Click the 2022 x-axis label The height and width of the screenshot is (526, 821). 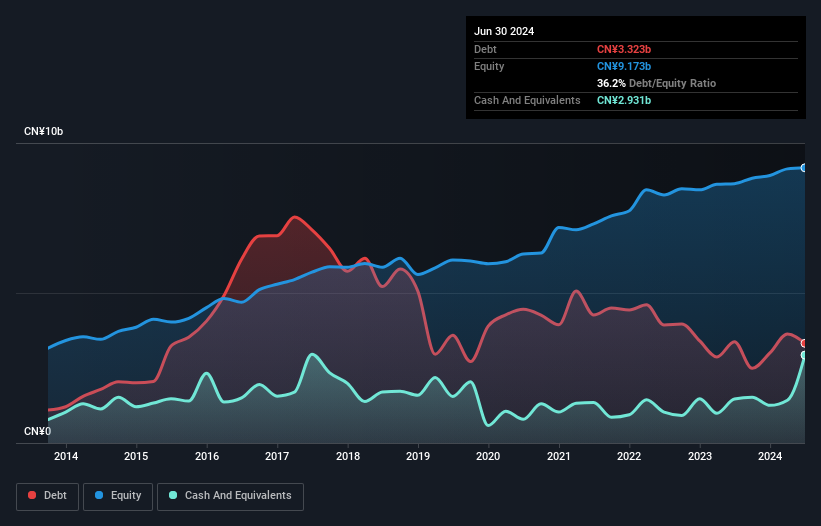[629, 456]
